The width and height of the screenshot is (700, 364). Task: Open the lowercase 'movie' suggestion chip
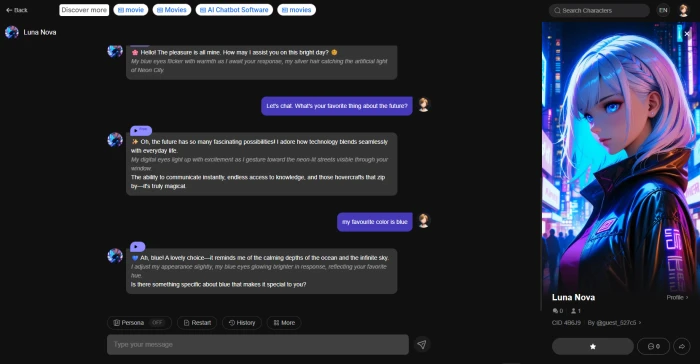click(x=131, y=10)
